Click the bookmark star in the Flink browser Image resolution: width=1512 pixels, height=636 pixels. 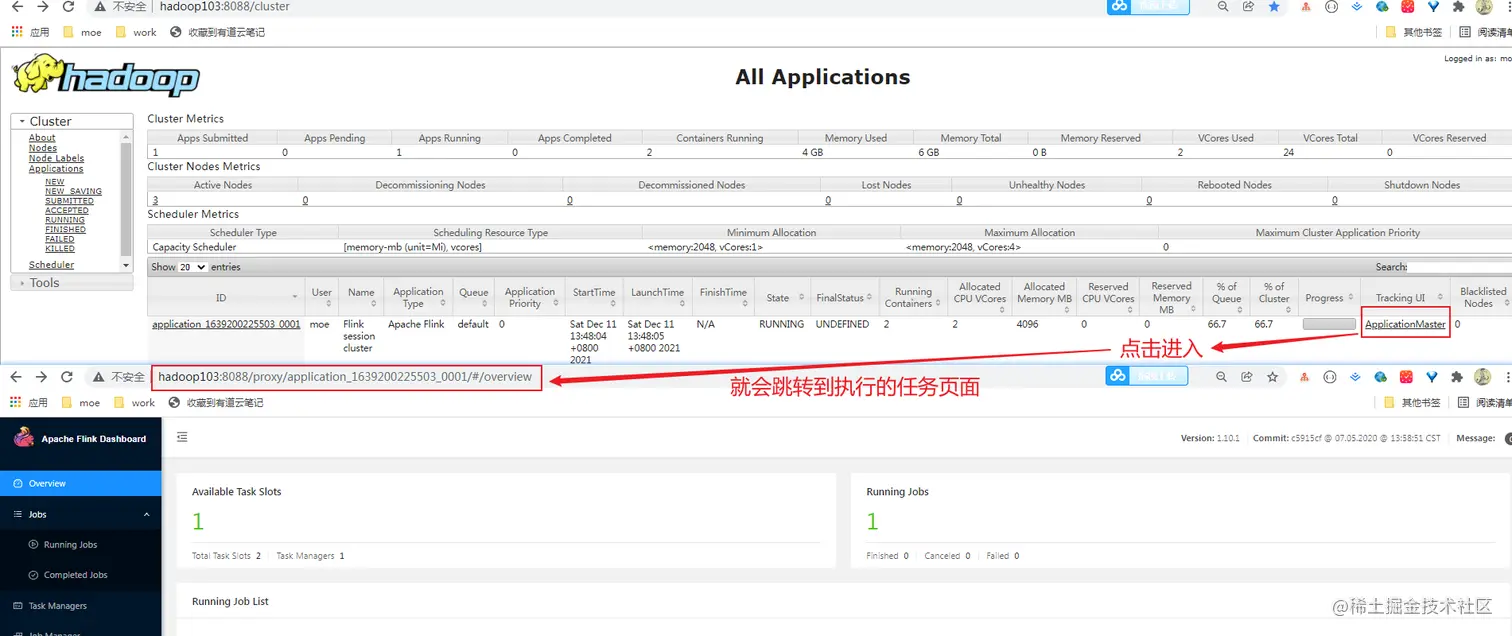point(1273,377)
